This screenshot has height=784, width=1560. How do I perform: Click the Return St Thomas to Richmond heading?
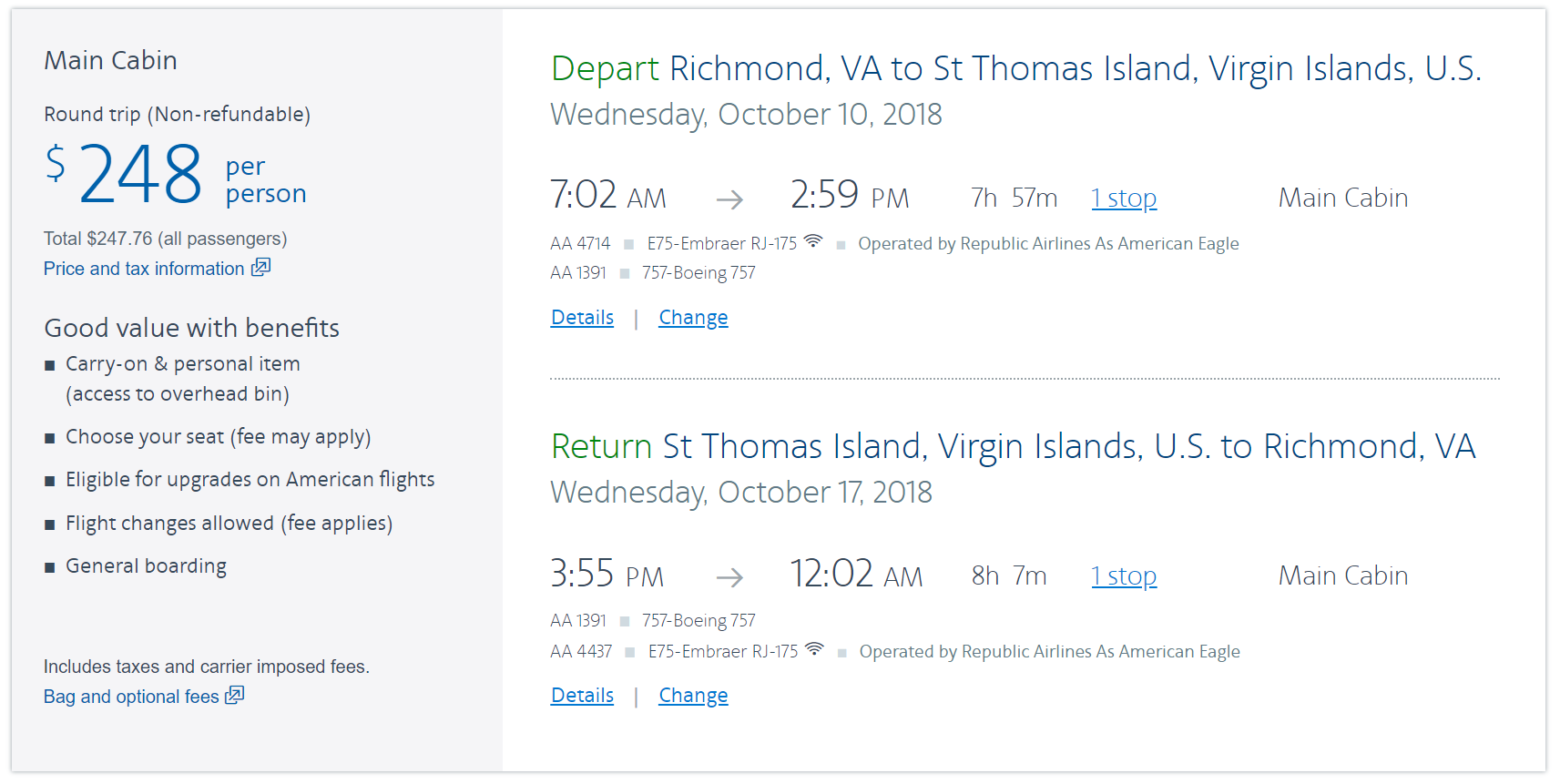pyautogui.click(x=1013, y=447)
